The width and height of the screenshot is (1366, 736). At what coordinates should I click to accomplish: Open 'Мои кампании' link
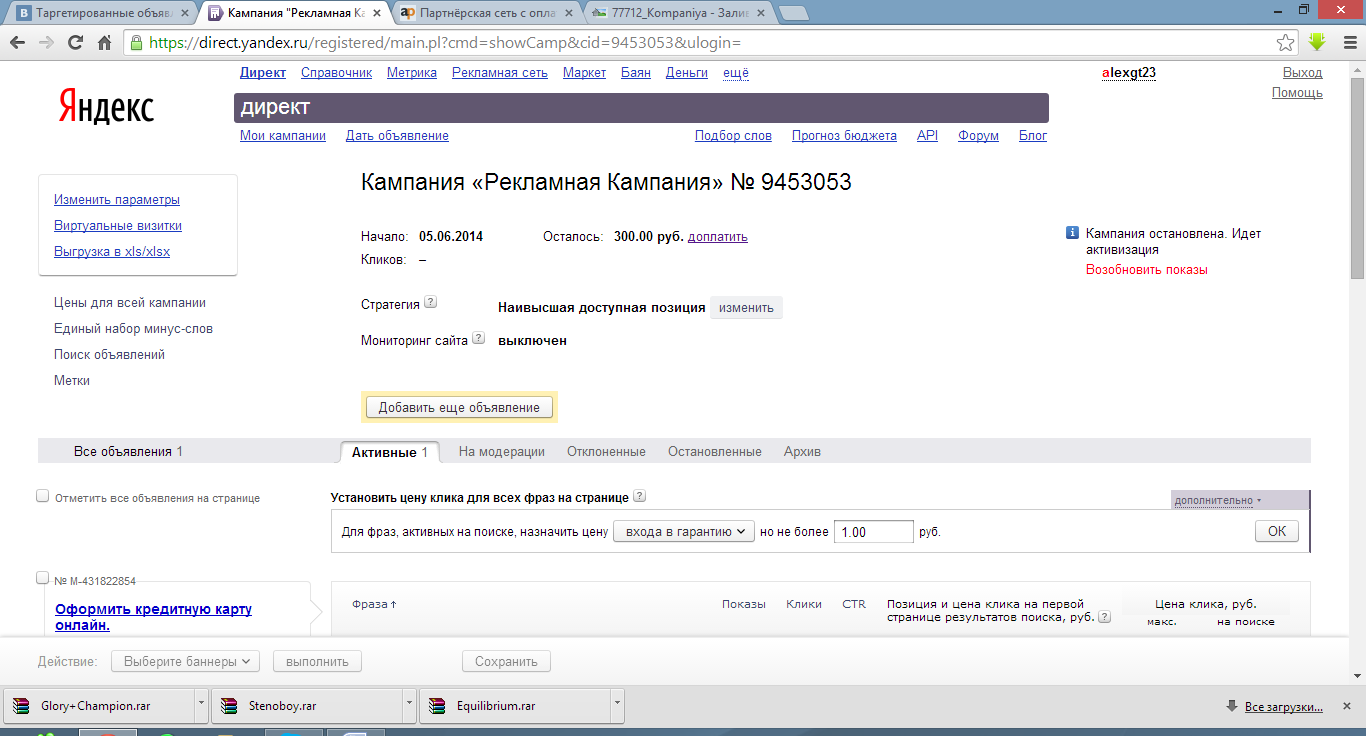pos(283,136)
